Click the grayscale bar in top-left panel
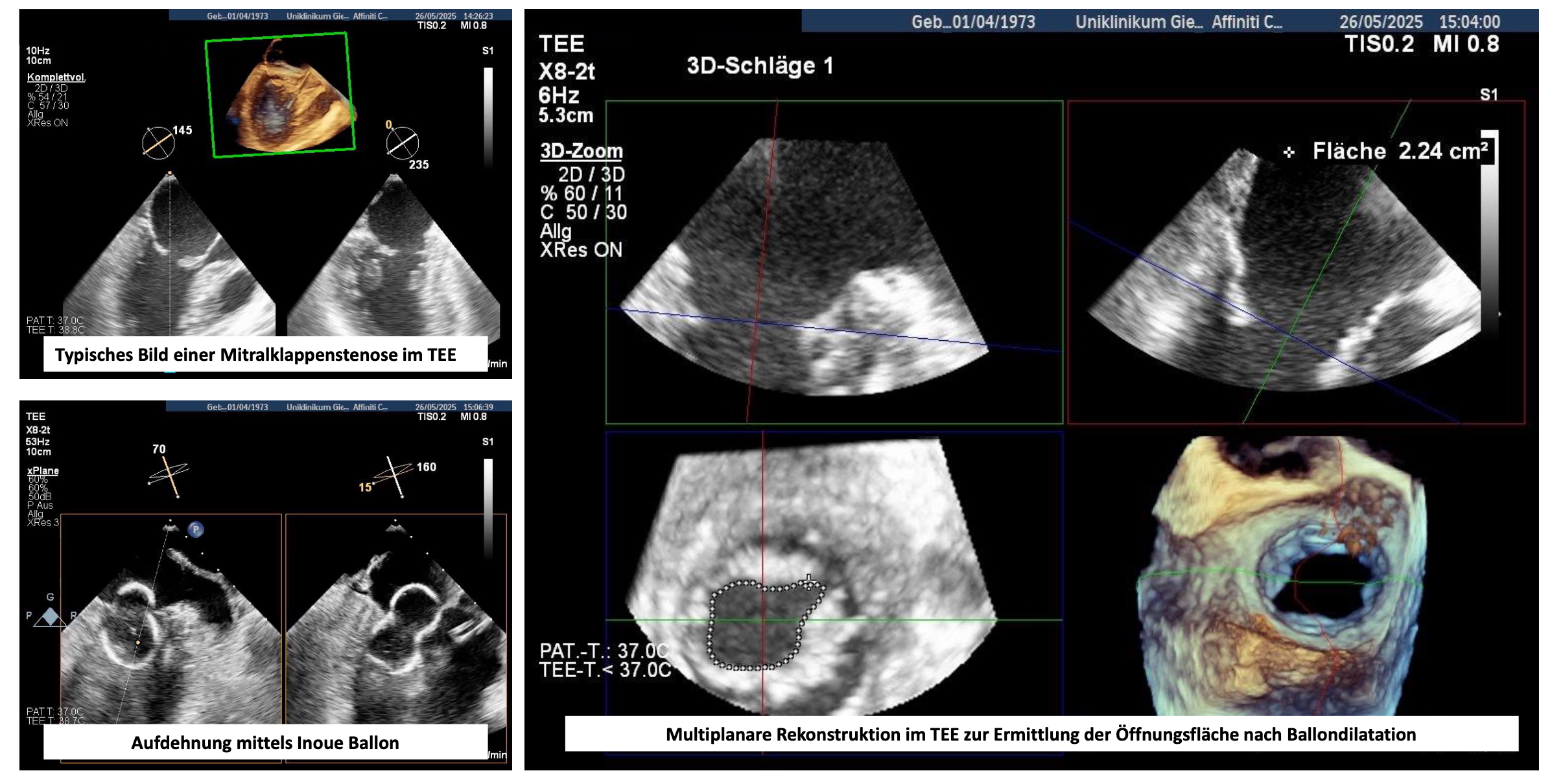 coord(488,117)
